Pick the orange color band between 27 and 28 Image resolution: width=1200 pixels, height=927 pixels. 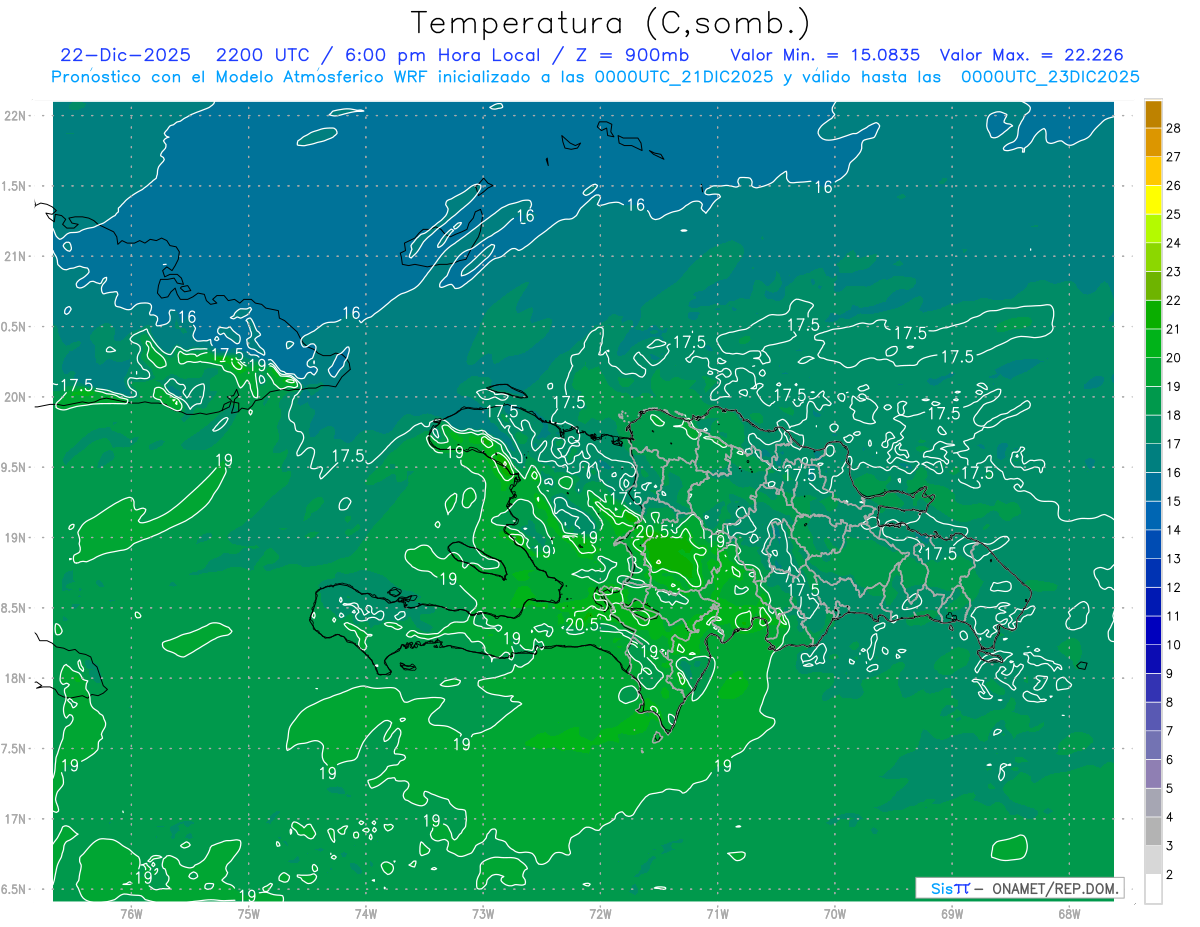[1153, 143]
